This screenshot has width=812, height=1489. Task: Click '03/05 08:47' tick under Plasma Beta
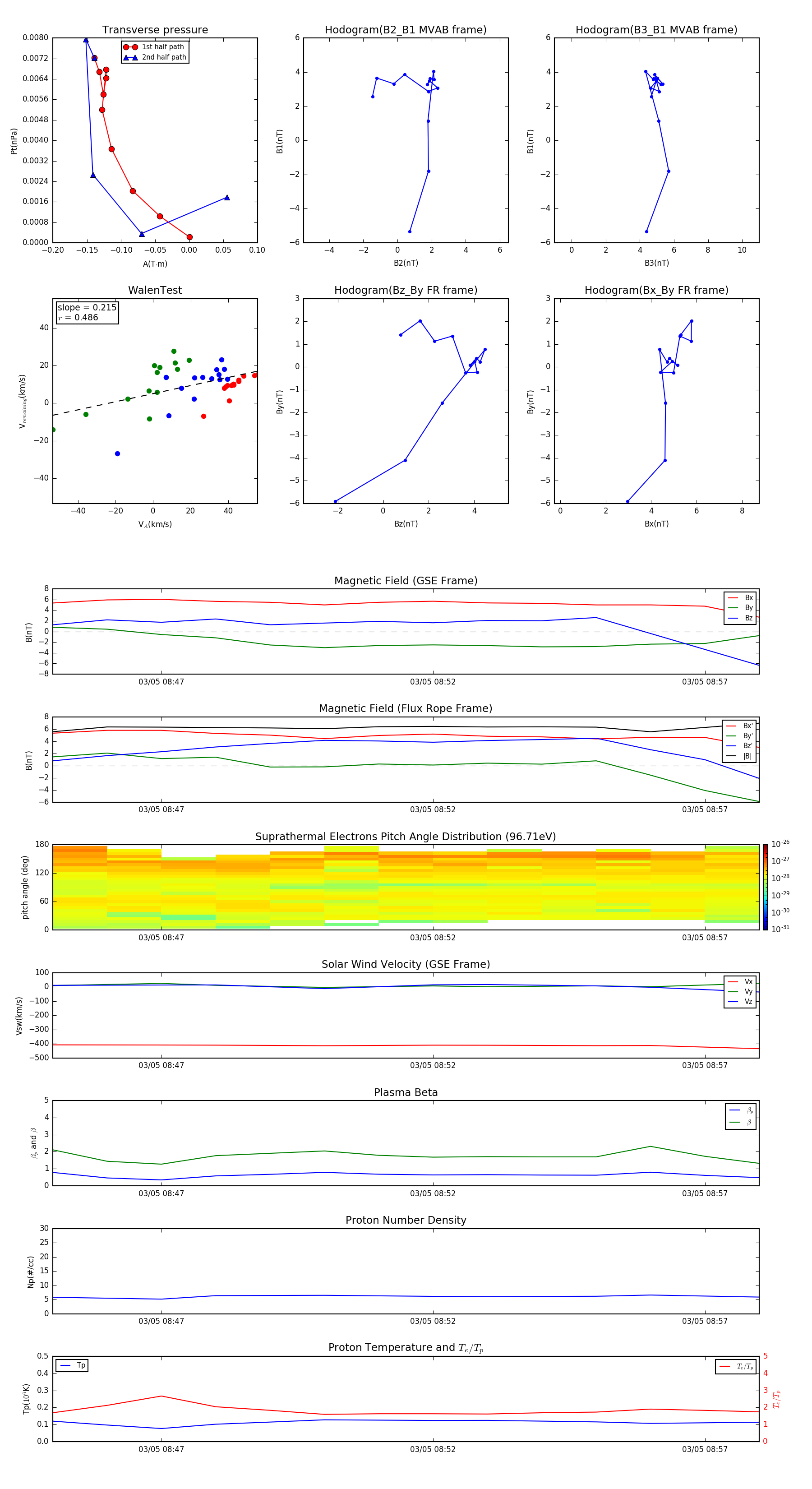(161, 1193)
